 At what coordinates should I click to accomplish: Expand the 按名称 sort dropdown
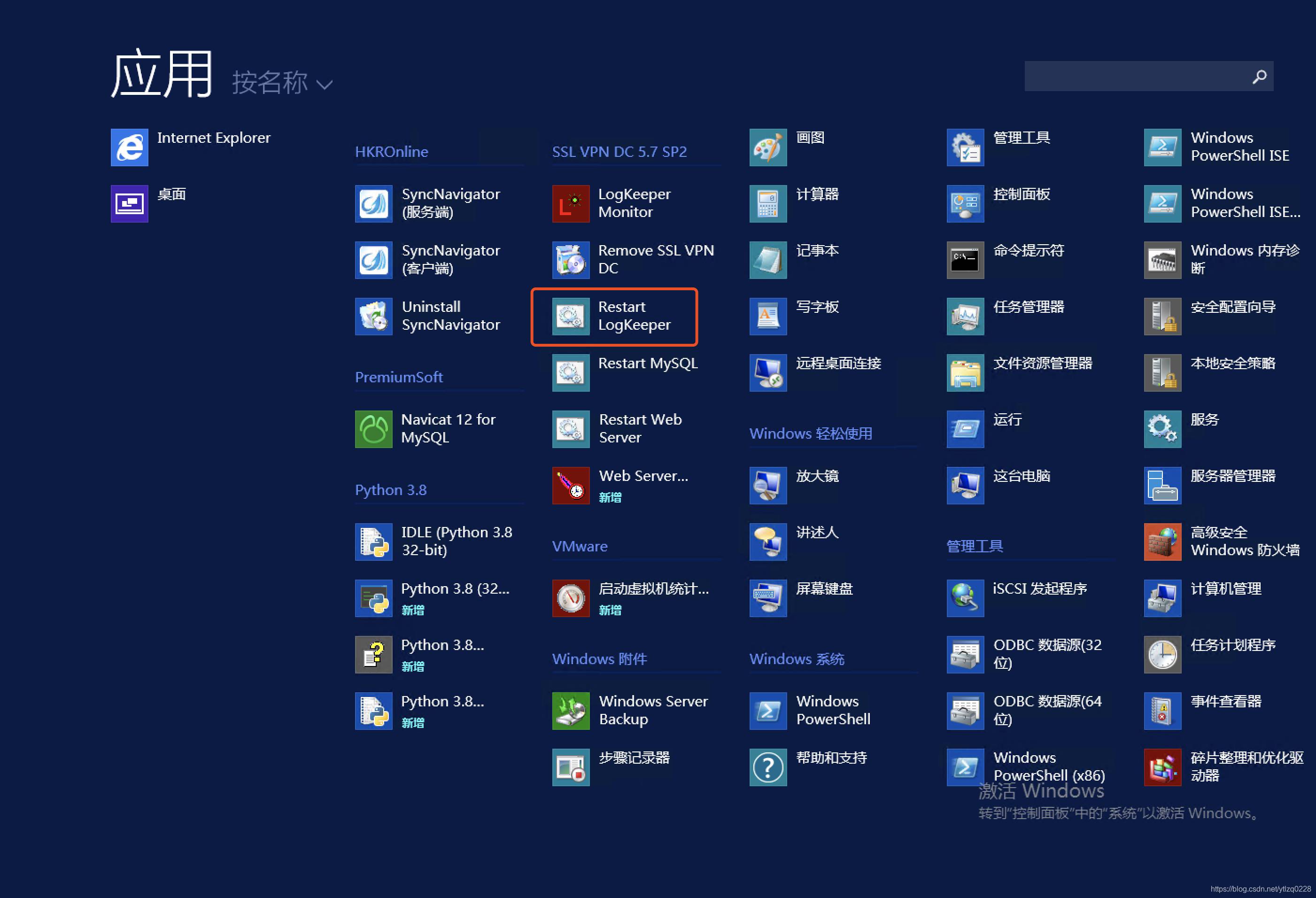[x=282, y=83]
